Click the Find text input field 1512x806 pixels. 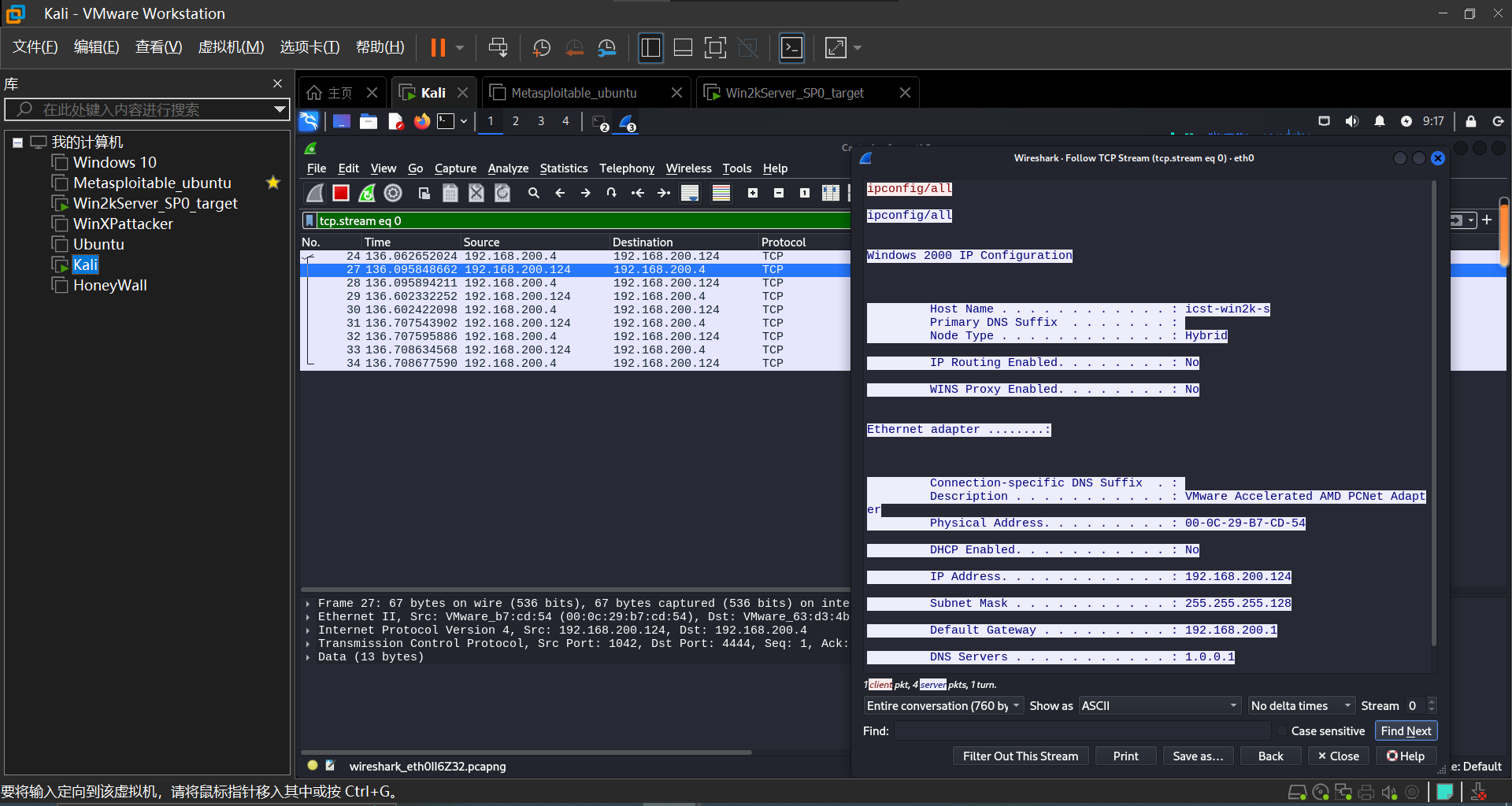(x=1082, y=731)
